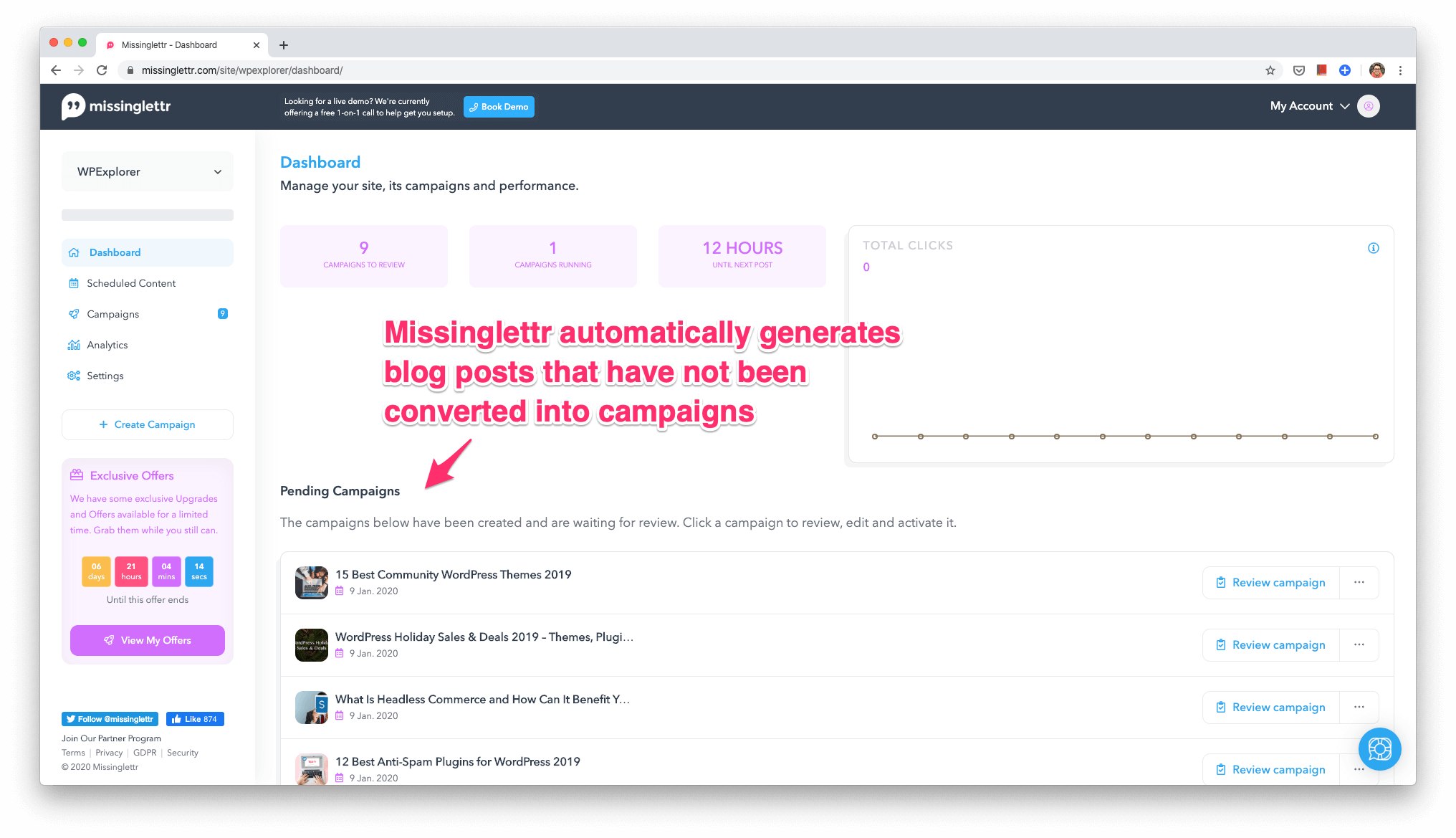1456x838 pixels.
Task: Click the help info icon near Total Clicks
Action: point(1373,248)
